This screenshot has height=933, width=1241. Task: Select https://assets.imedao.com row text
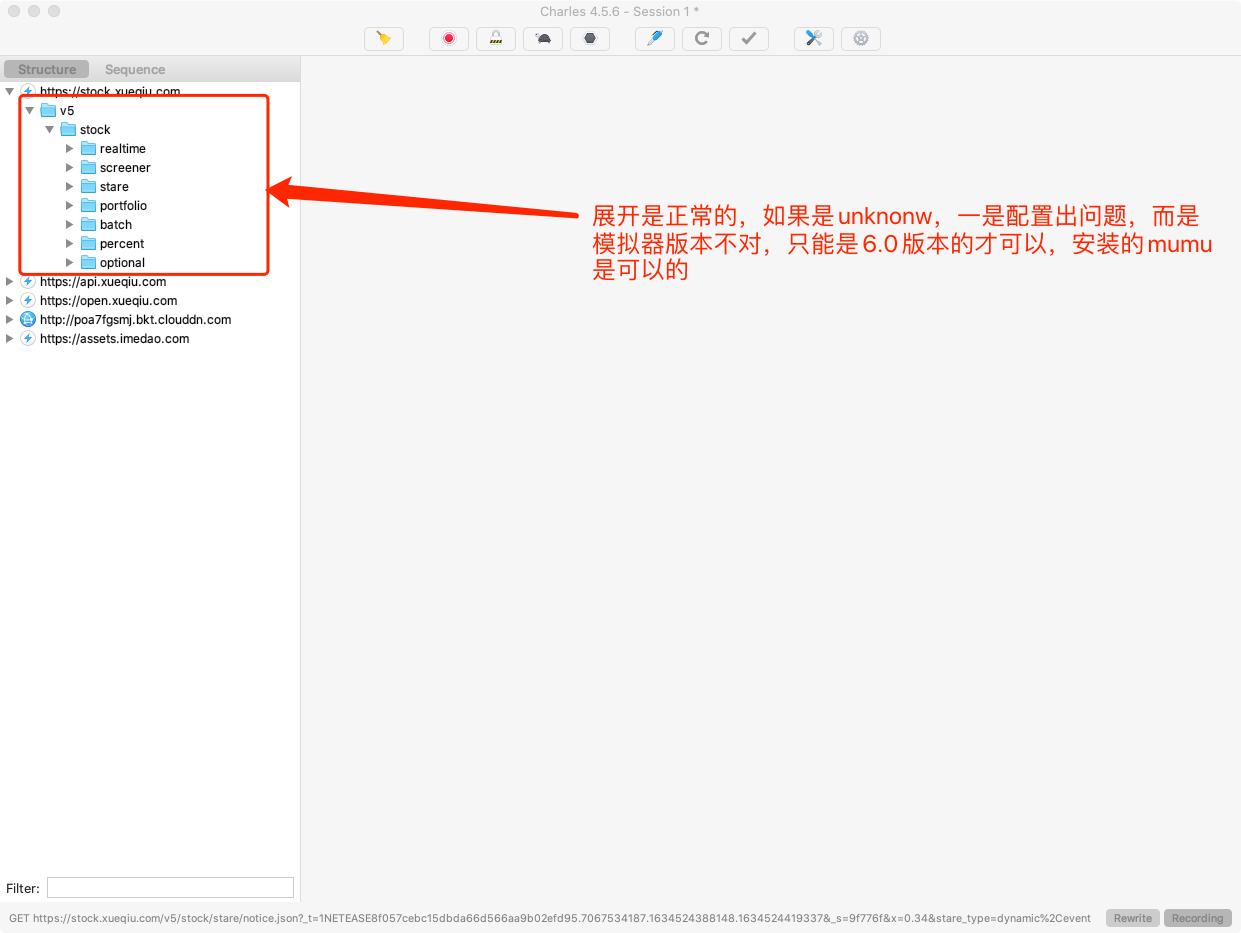tap(114, 338)
